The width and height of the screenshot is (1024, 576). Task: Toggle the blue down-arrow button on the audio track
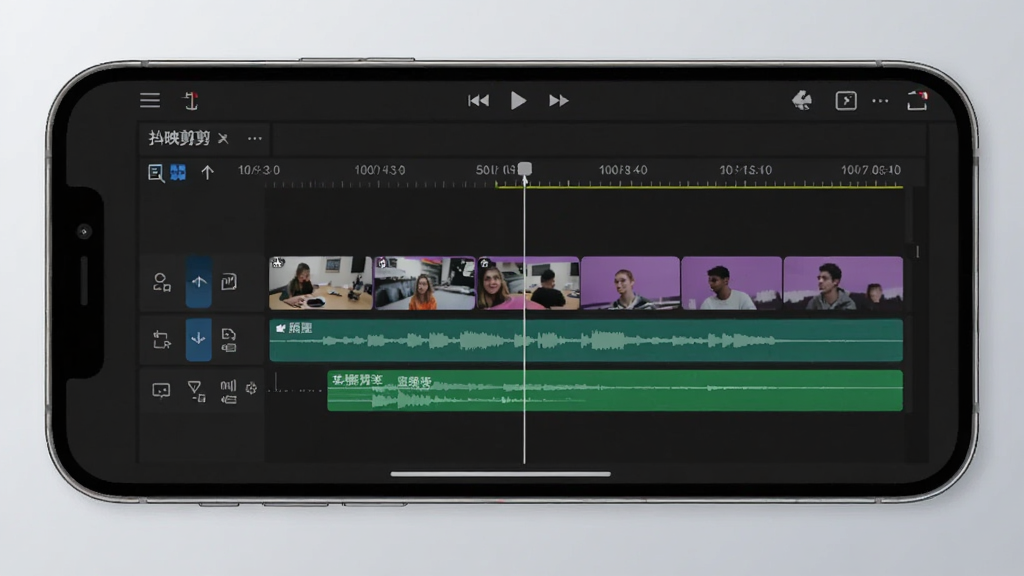(x=199, y=339)
